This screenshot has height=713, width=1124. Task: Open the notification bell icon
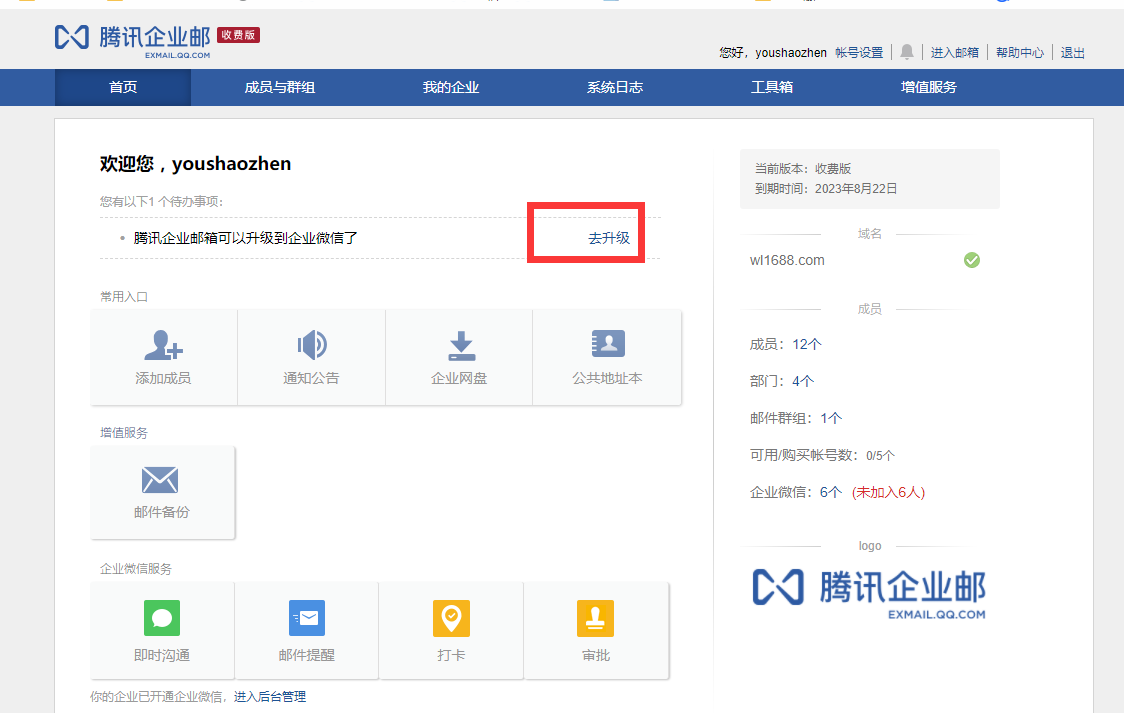click(907, 52)
